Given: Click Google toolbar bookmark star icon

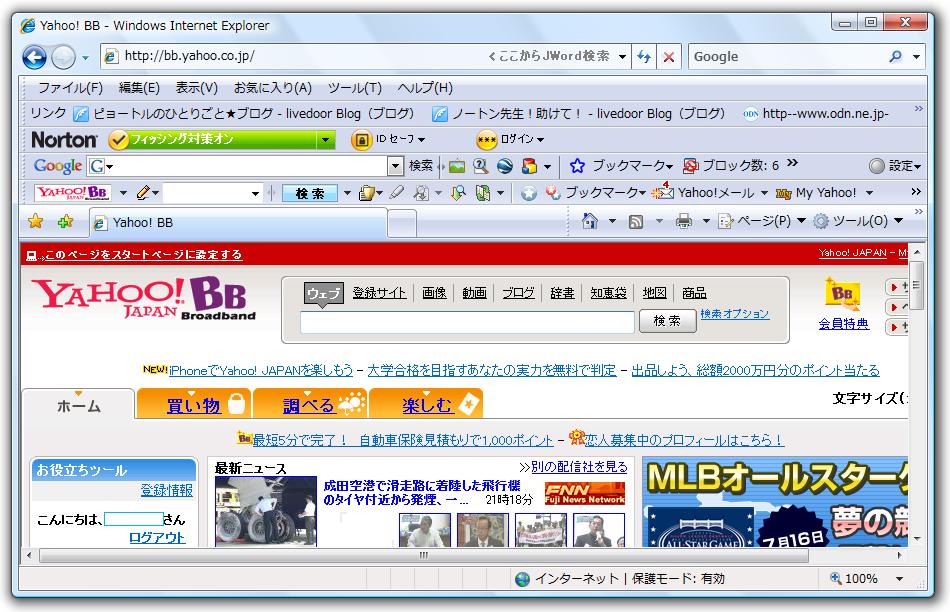Looking at the screenshot, I should (577, 165).
